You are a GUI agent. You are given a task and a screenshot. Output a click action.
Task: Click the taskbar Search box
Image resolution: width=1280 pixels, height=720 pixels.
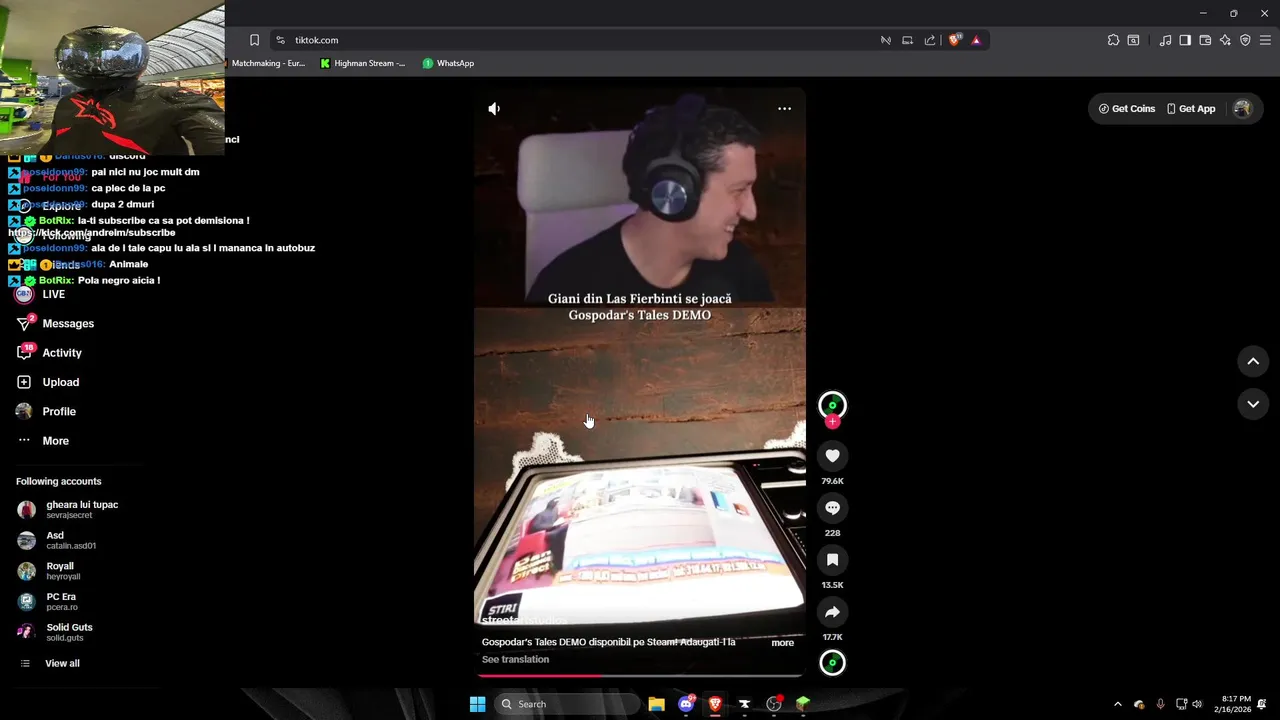[x=566, y=704]
